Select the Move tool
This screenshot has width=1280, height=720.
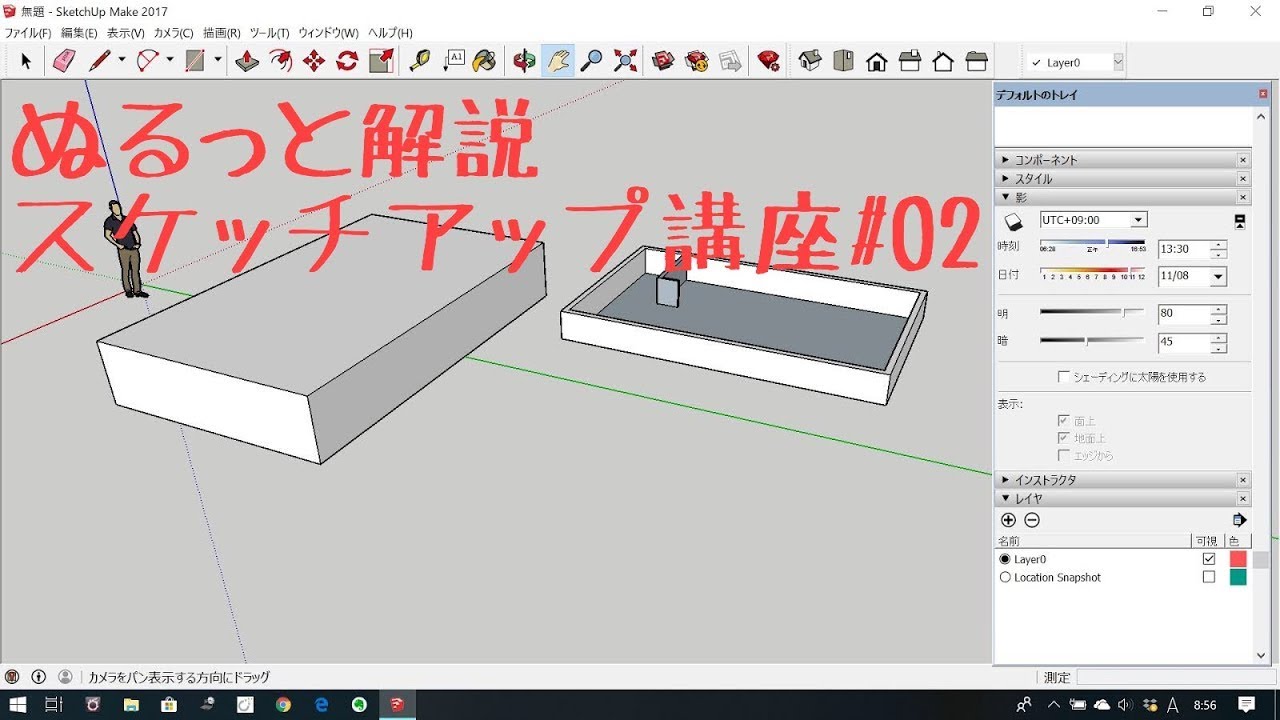coord(314,61)
